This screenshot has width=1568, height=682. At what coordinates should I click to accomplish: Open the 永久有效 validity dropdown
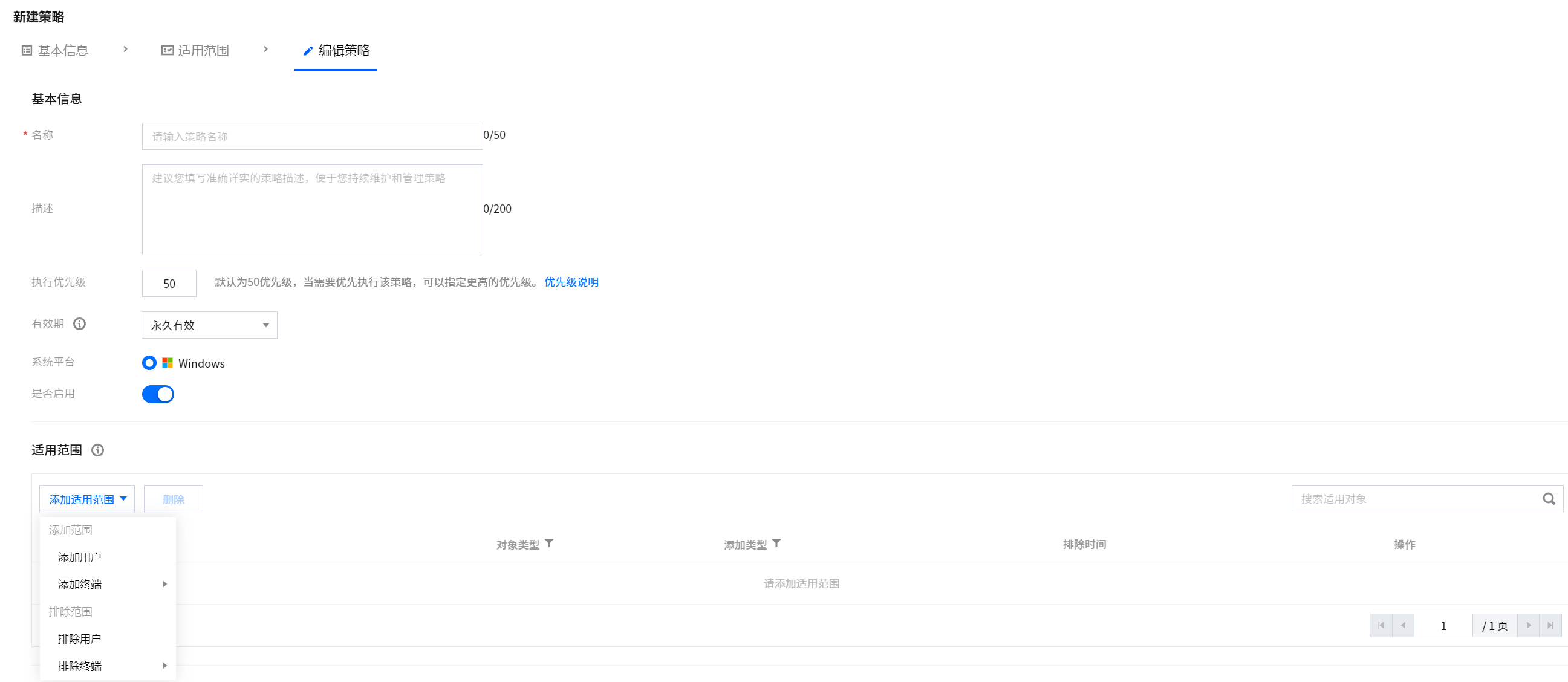pos(209,325)
